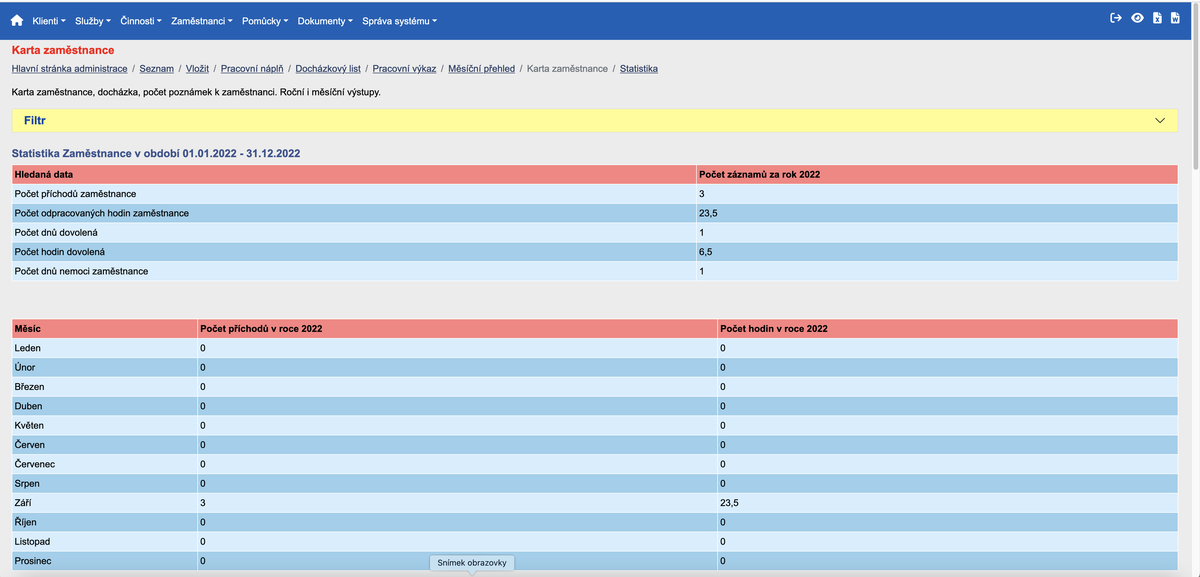Click the eye preview icon
The height and width of the screenshot is (577, 1200).
point(1137,17)
